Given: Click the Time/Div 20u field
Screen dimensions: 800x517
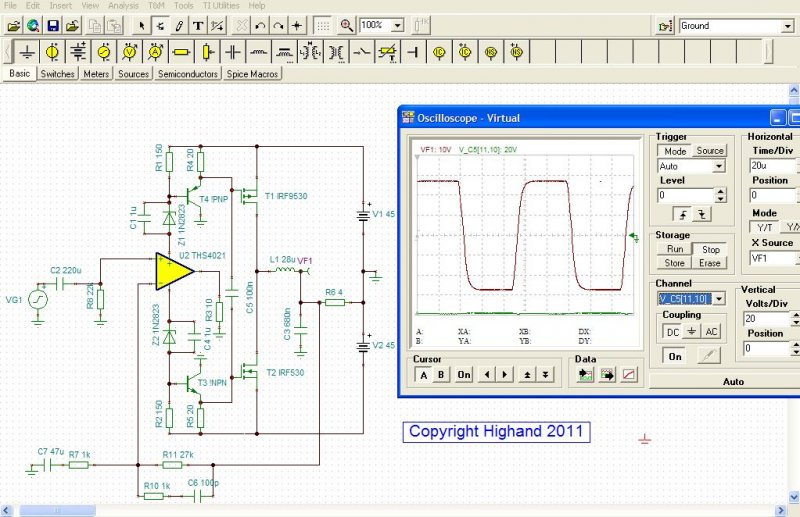Looking at the screenshot, I should pyautogui.click(x=772, y=166).
